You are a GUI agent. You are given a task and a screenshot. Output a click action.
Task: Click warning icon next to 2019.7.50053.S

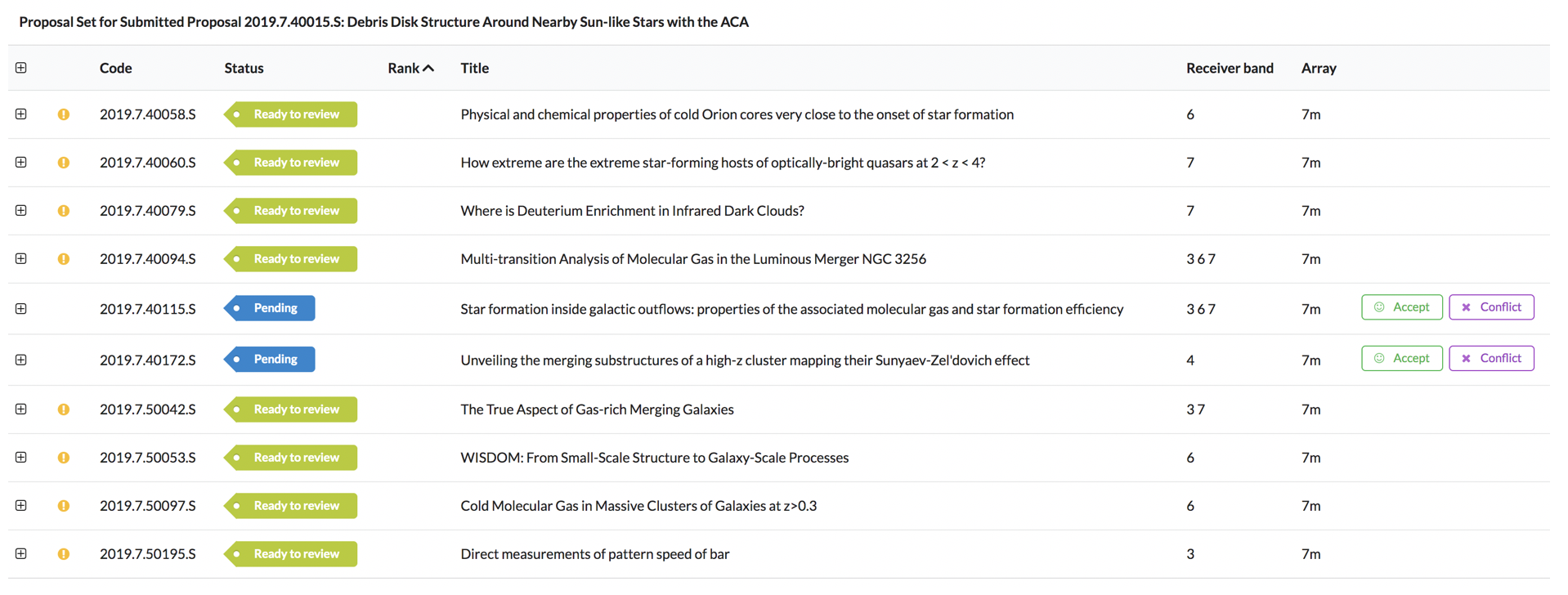[63, 458]
